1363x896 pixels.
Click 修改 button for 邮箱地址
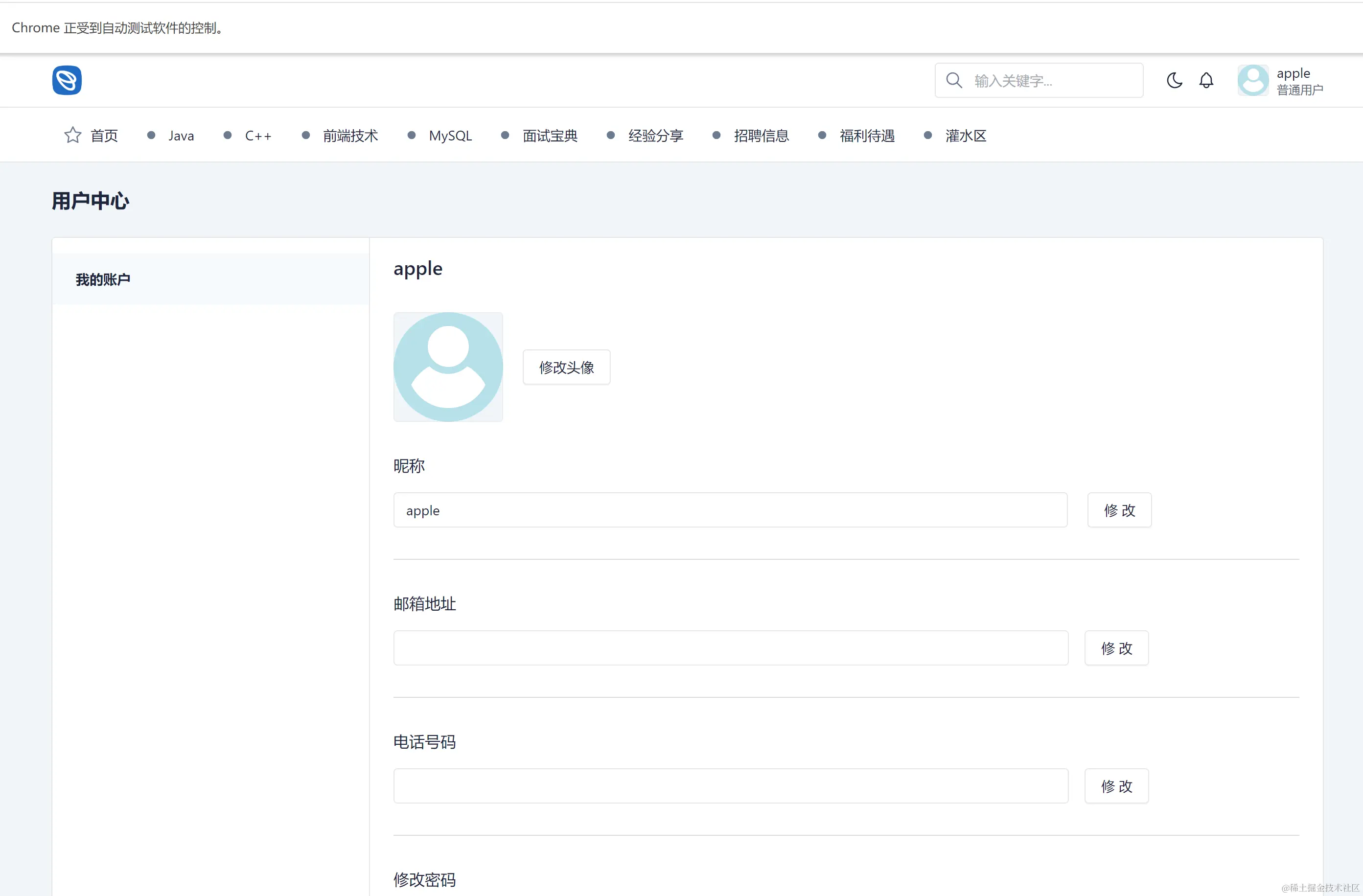[1116, 648]
